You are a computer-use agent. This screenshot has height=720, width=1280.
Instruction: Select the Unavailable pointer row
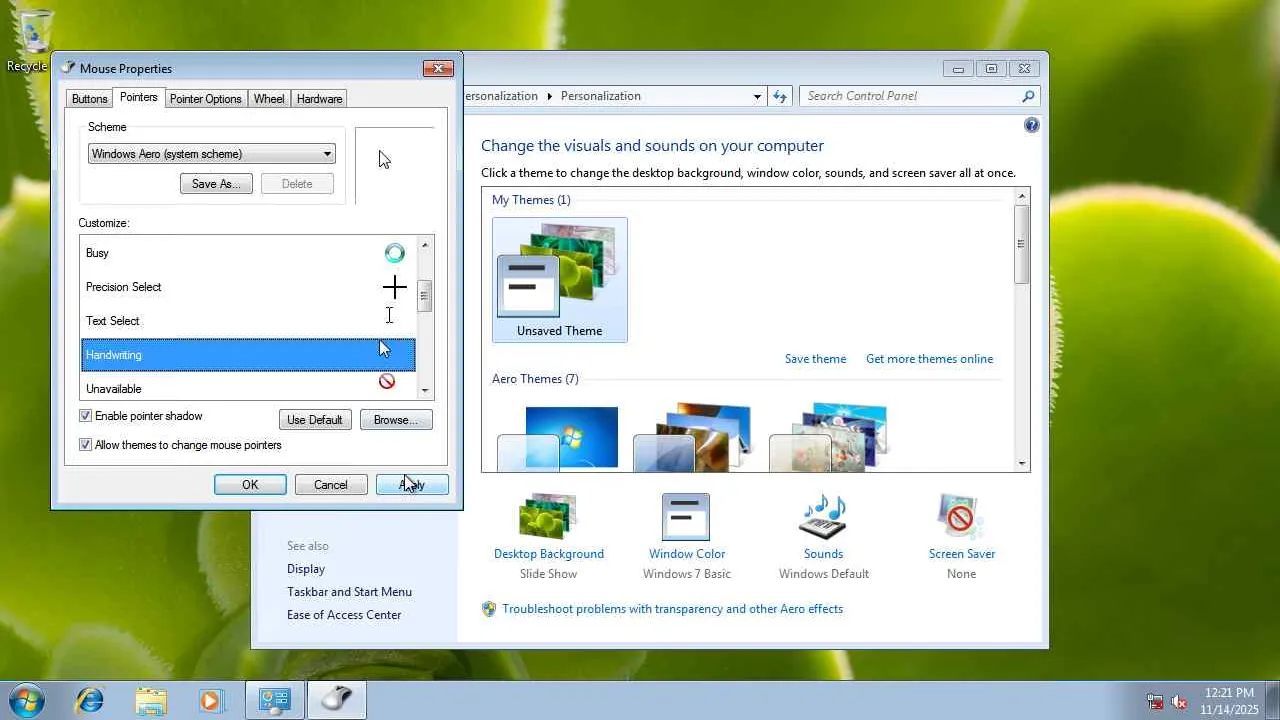[x=248, y=386]
